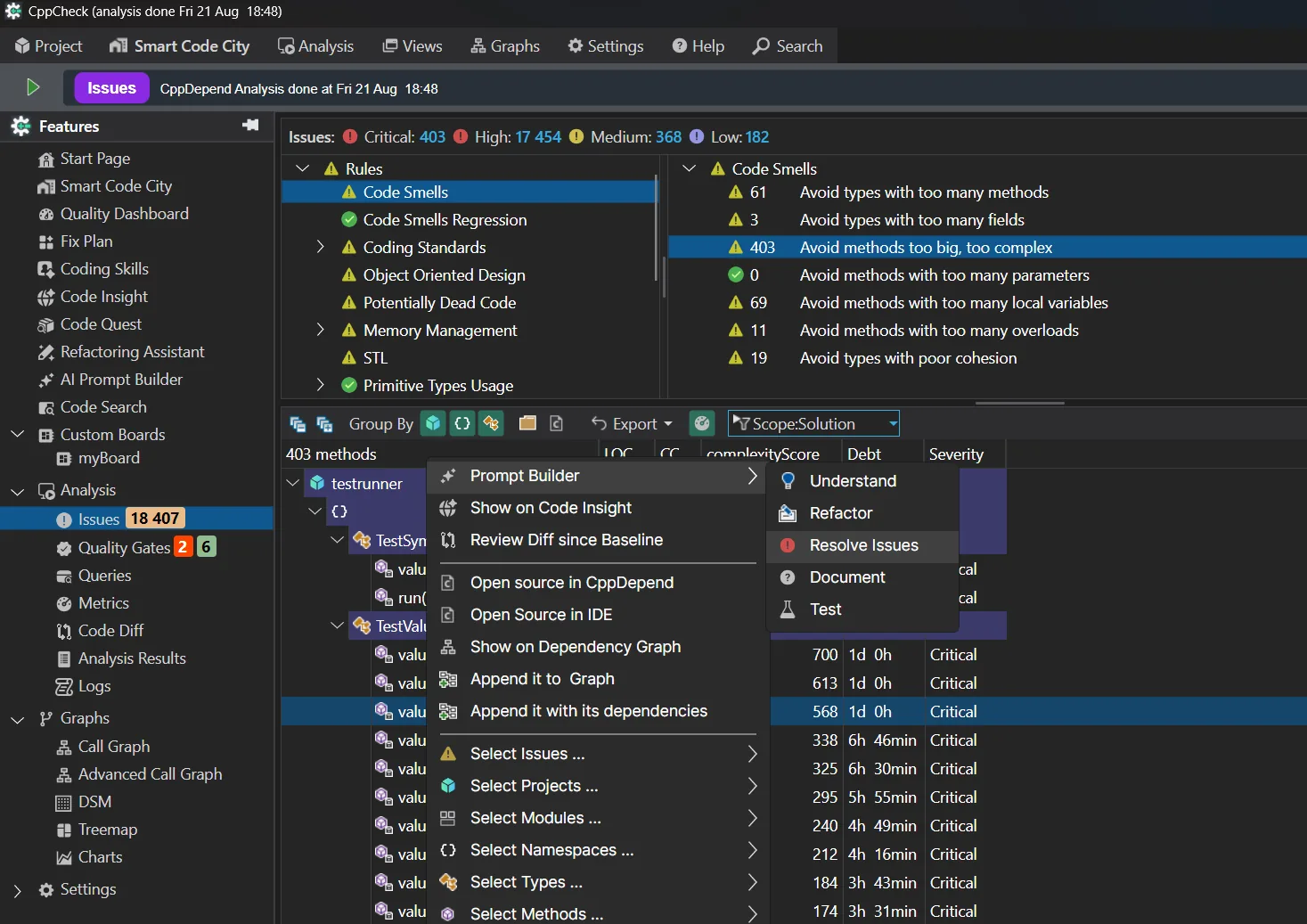The image size is (1307, 924).
Task: Open the Settings menu in top bar
Action: (x=606, y=45)
